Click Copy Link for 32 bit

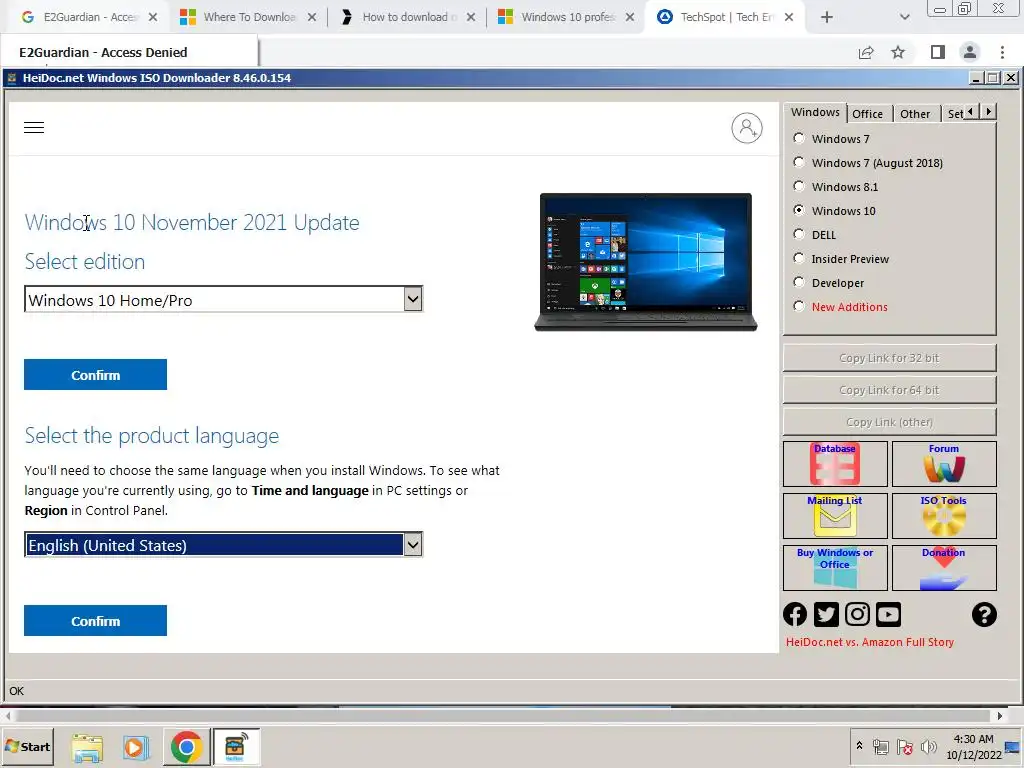click(x=889, y=358)
